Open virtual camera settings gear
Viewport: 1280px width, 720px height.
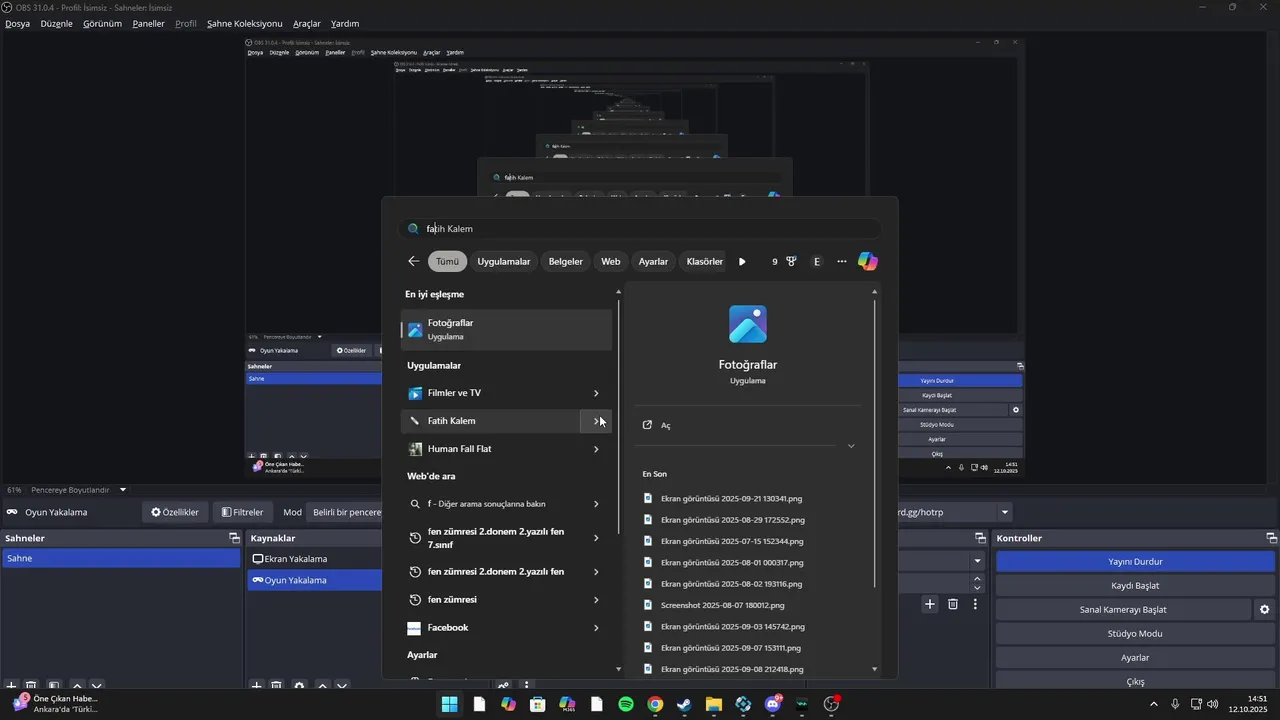tap(1265, 609)
